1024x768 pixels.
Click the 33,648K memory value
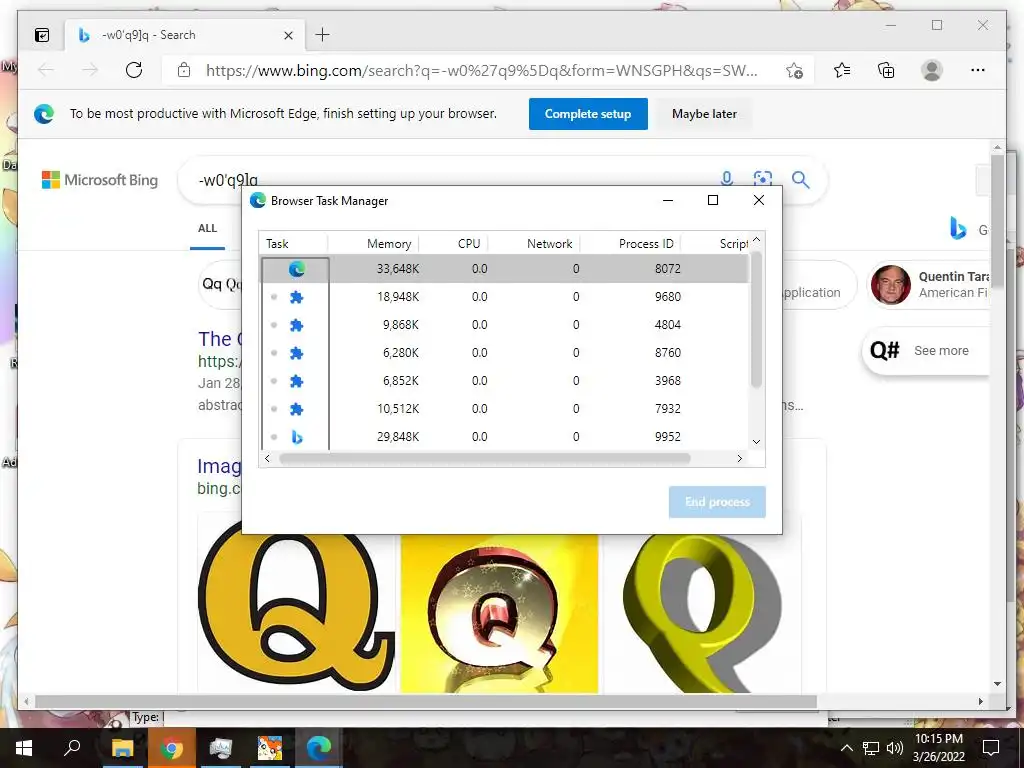click(398, 269)
